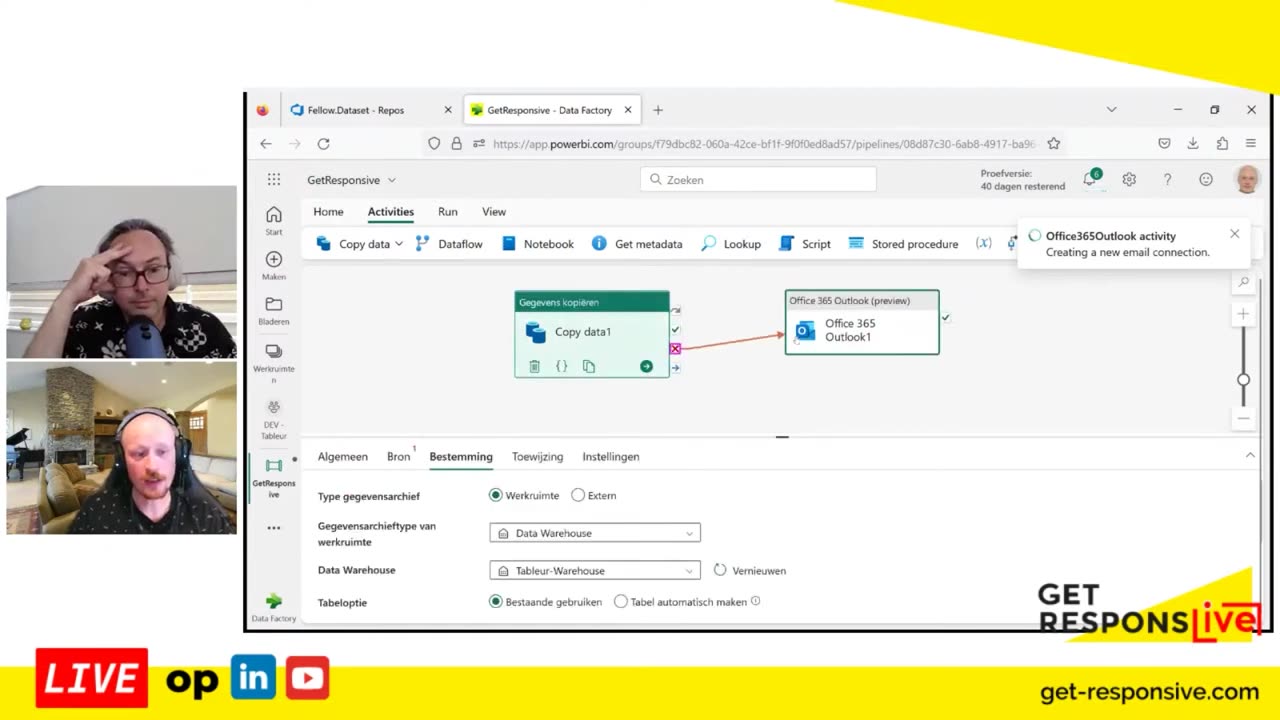This screenshot has width=1280, height=720.
Task: Open the Bron properties tab
Action: tap(398, 457)
